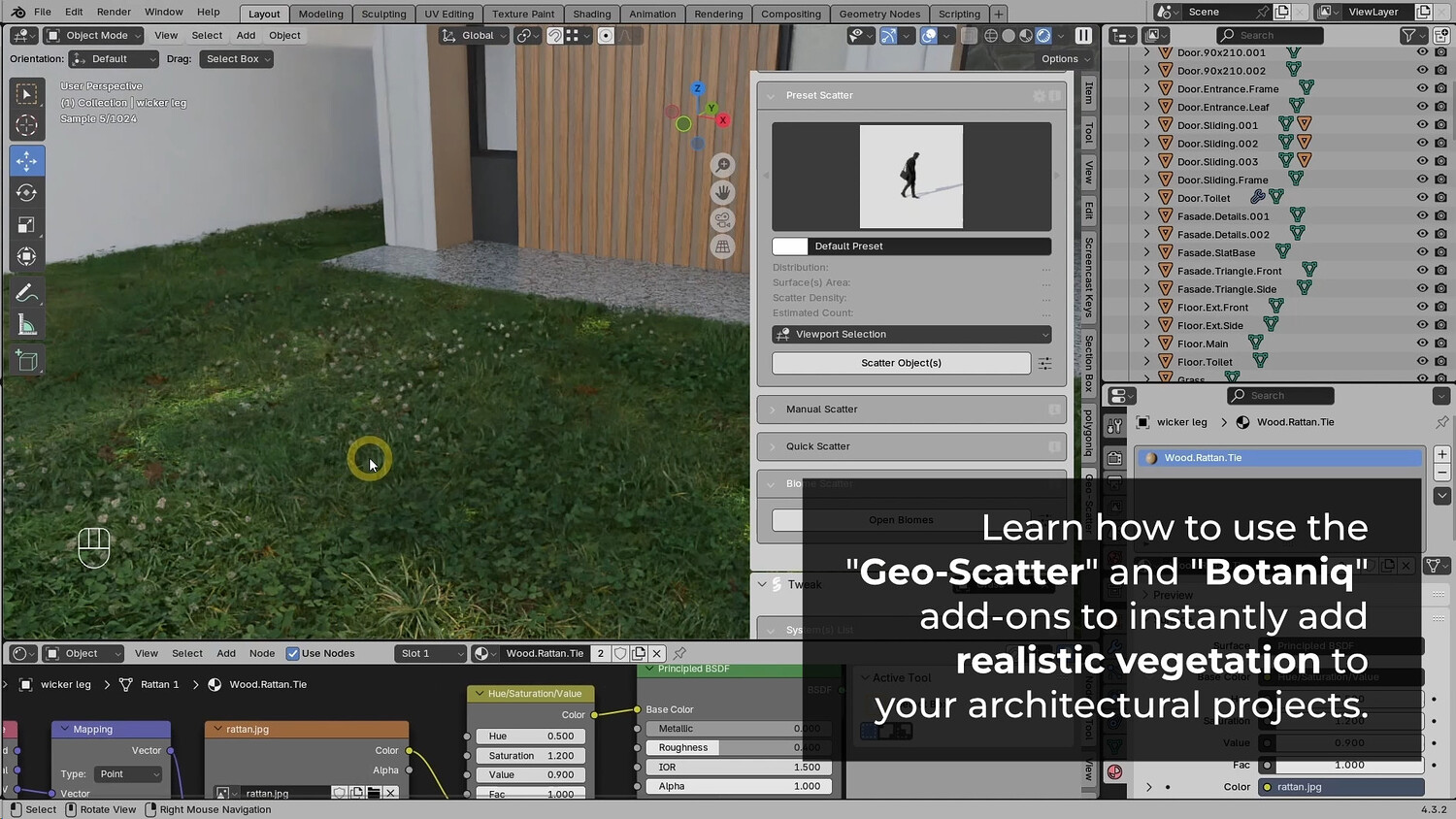Viewport: 1456px width, 819px height.
Task: Switch viewport shading to Wireframe
Action: point(991,36)
